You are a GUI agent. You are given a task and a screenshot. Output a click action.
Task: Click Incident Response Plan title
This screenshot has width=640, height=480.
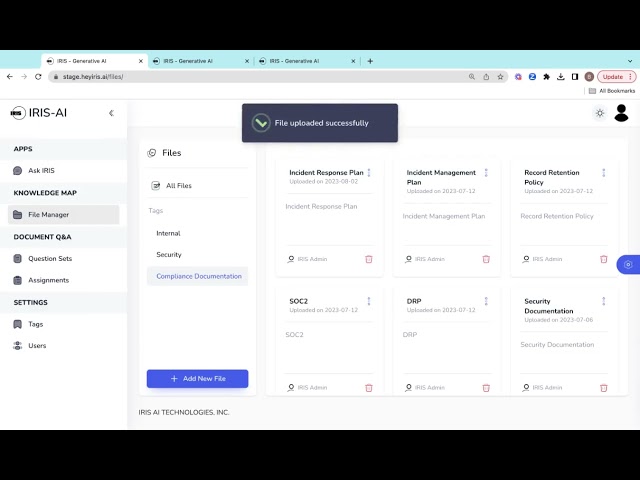point(326,173)
